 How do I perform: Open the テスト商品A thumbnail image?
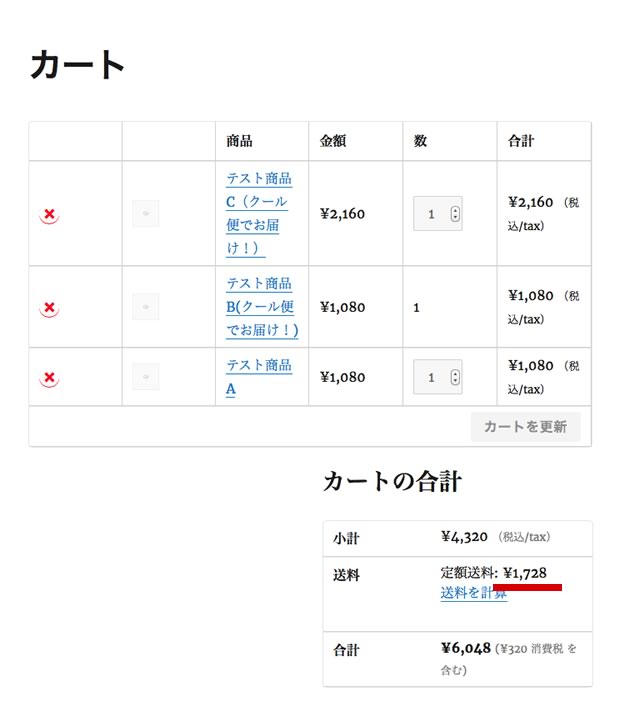coord(146,377)
